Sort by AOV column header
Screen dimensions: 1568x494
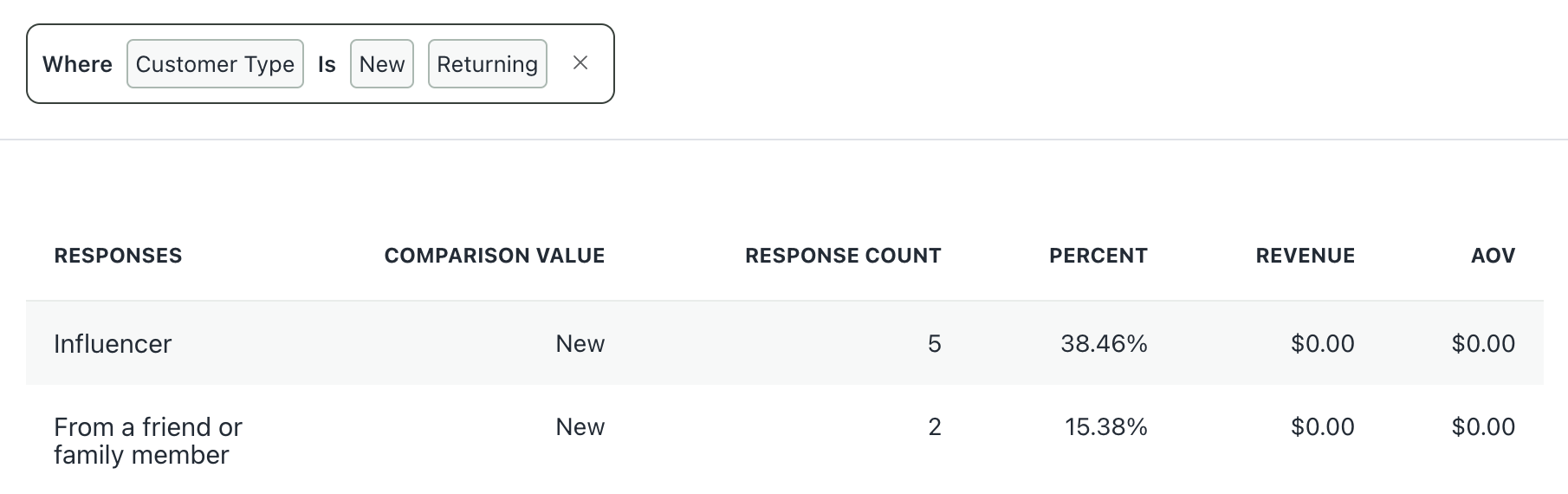[1493, 256]
